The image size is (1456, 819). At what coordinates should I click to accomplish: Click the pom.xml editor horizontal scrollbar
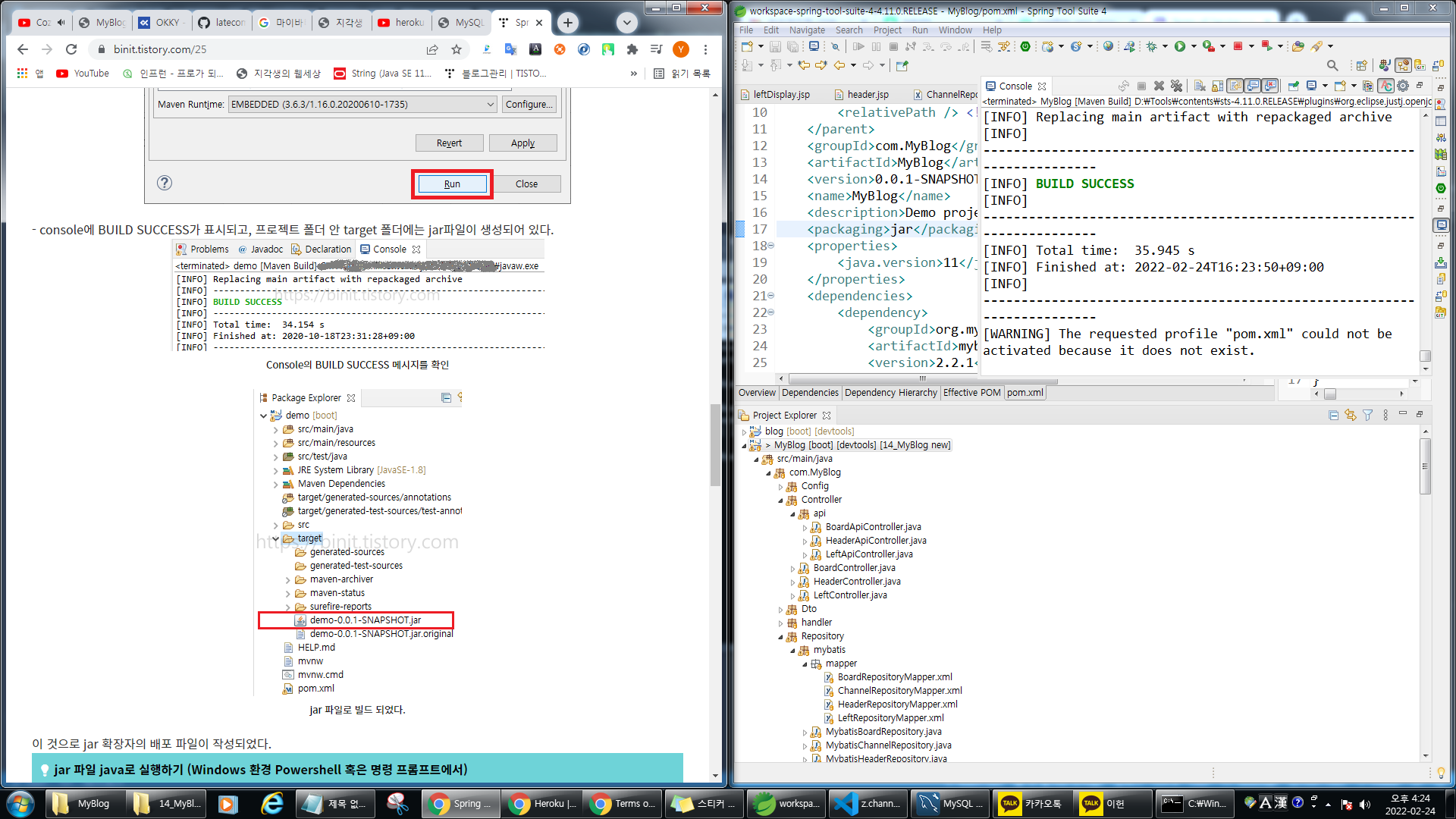pyautogui.click(x=922, y=378)
